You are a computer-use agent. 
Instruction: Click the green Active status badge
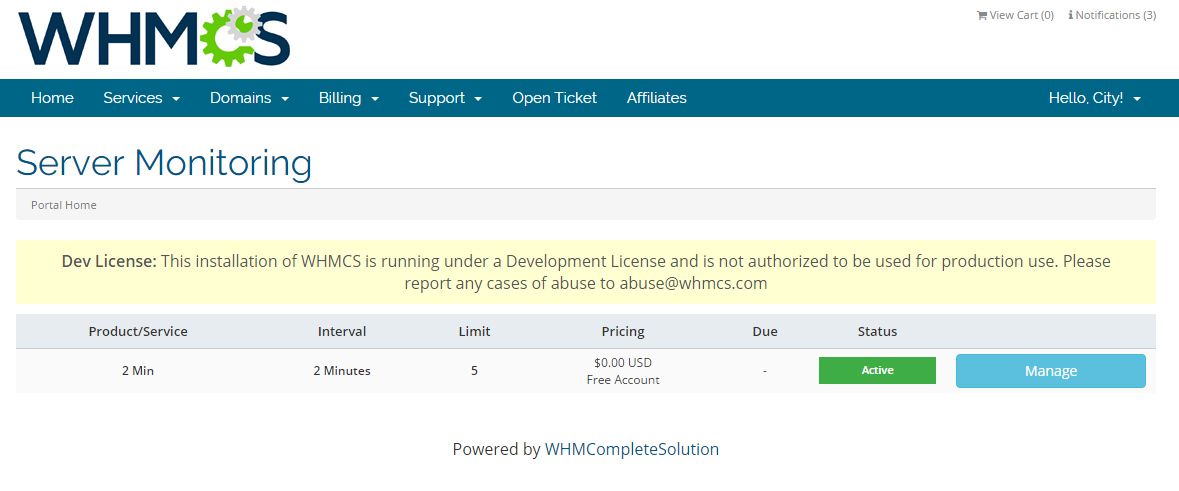pyautogui.click(x=877, y=370)
